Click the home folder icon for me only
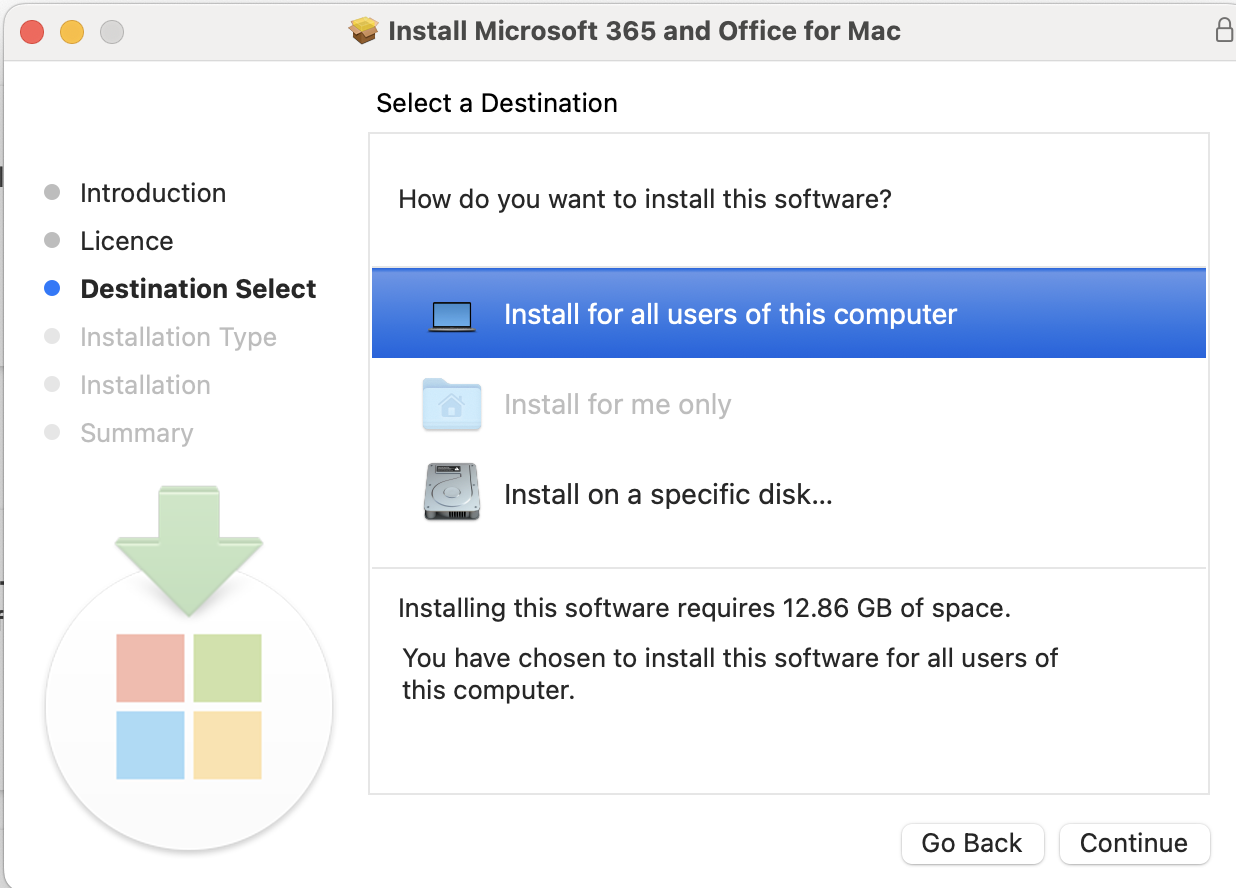Screen dimensions: 1236x888 tap(452, 404)
